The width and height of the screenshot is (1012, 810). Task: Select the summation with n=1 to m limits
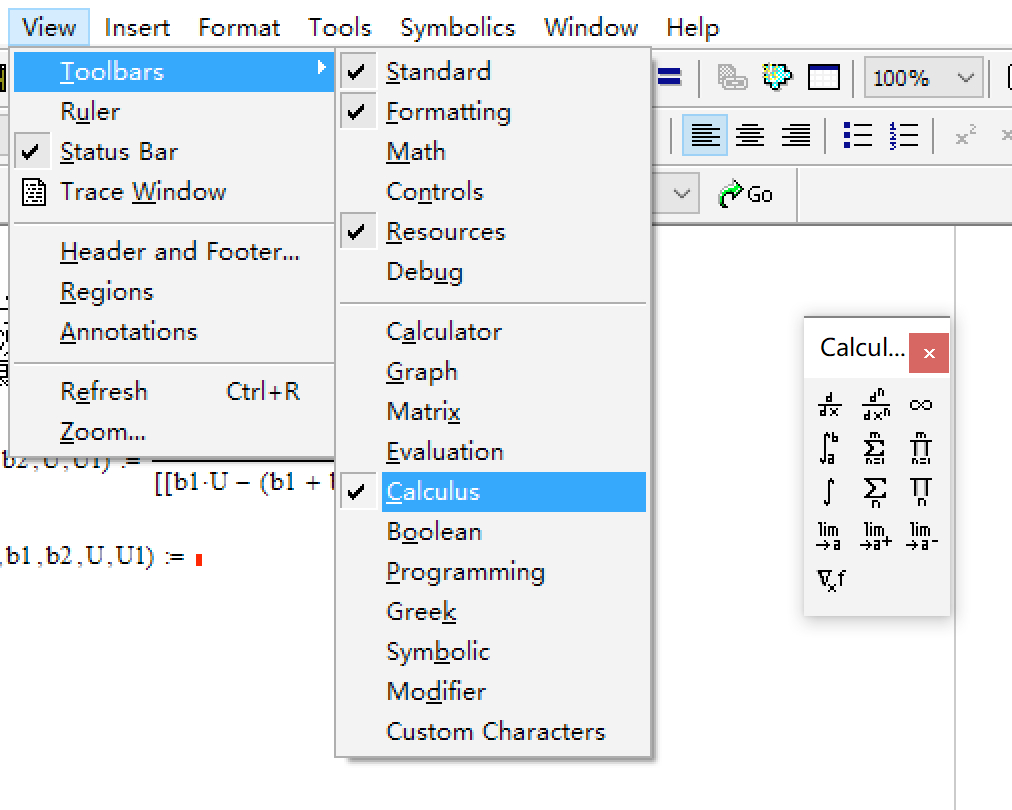pyautogui.click(x=875, y=449)
